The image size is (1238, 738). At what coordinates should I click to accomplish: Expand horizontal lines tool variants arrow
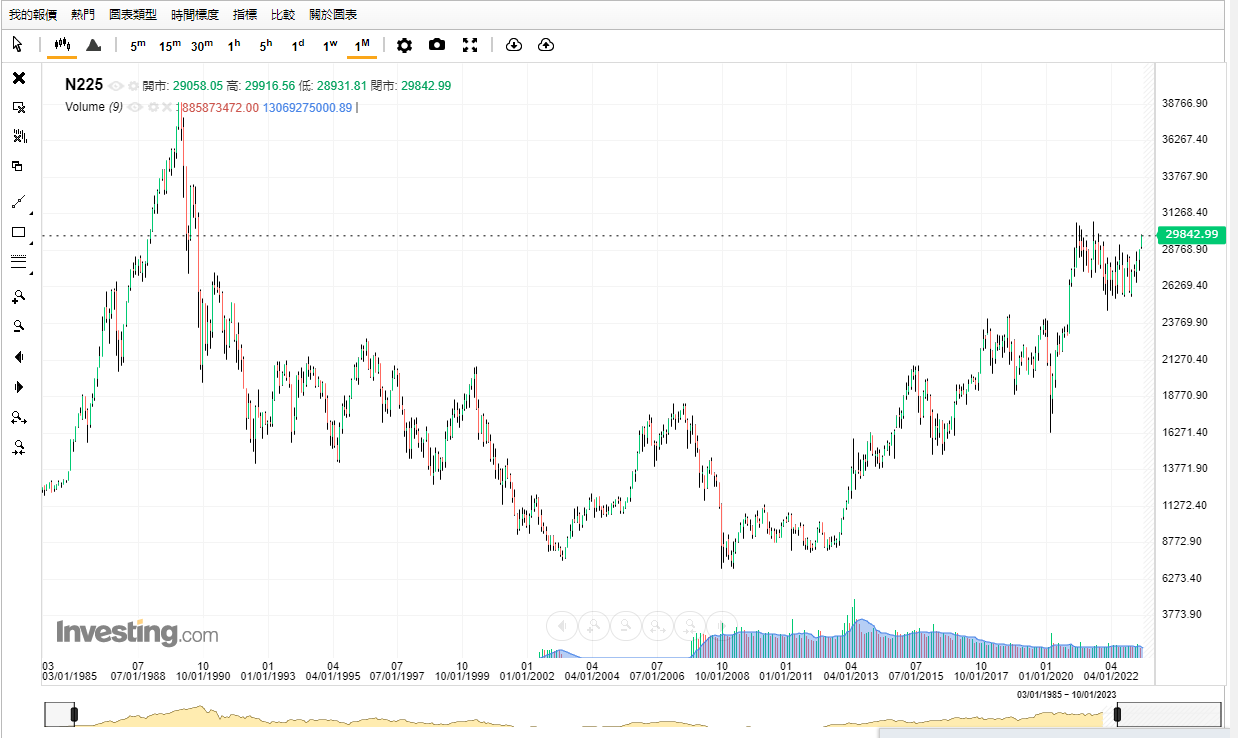click(x=31, y=273)
